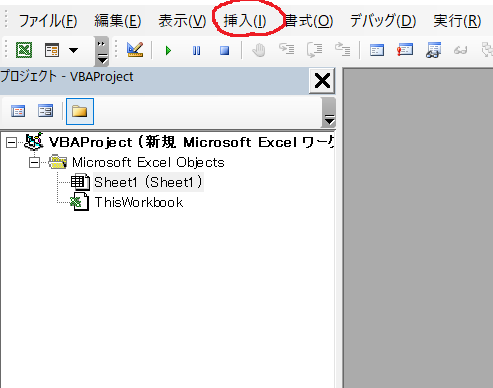
Task: Open the insert object dropdown arrow
Action: coord(73,50)
